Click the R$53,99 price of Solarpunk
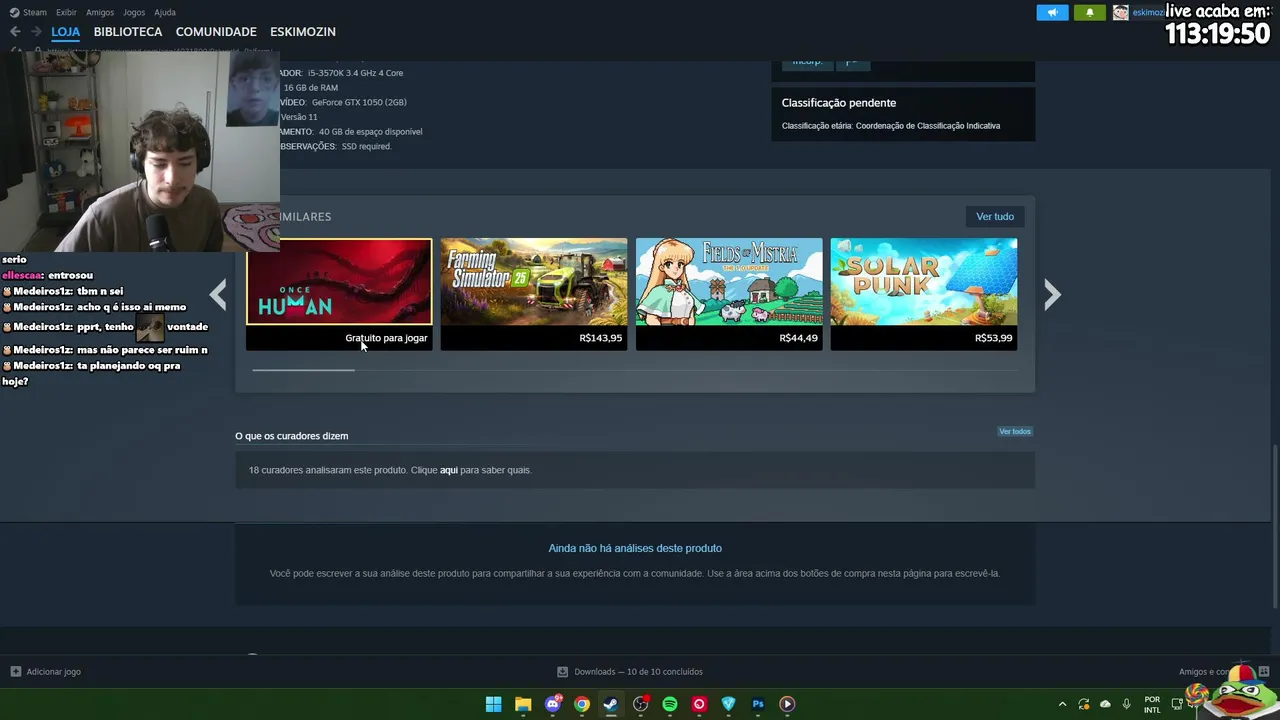 pos(993,338)
